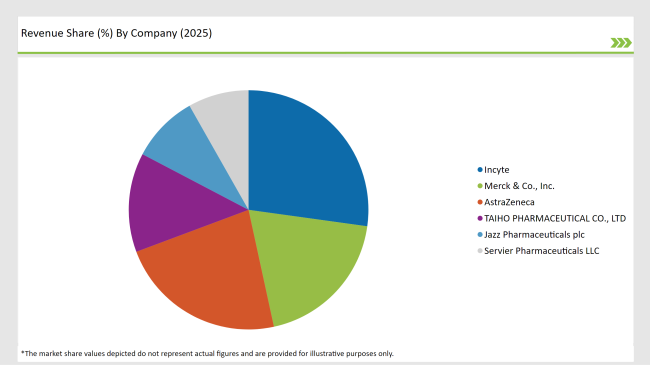Click the AstraZeneca legend color dot
Image resolution: width=650 pixels, height=370 pixels.
pos(480,202)
